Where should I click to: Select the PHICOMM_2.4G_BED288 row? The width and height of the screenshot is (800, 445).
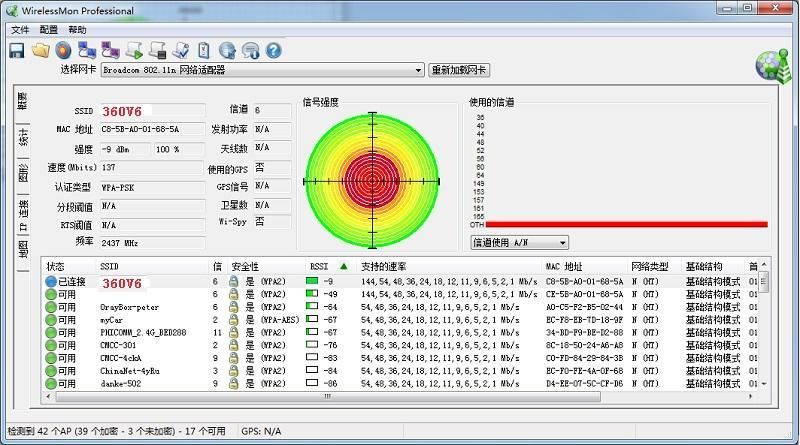401,332
